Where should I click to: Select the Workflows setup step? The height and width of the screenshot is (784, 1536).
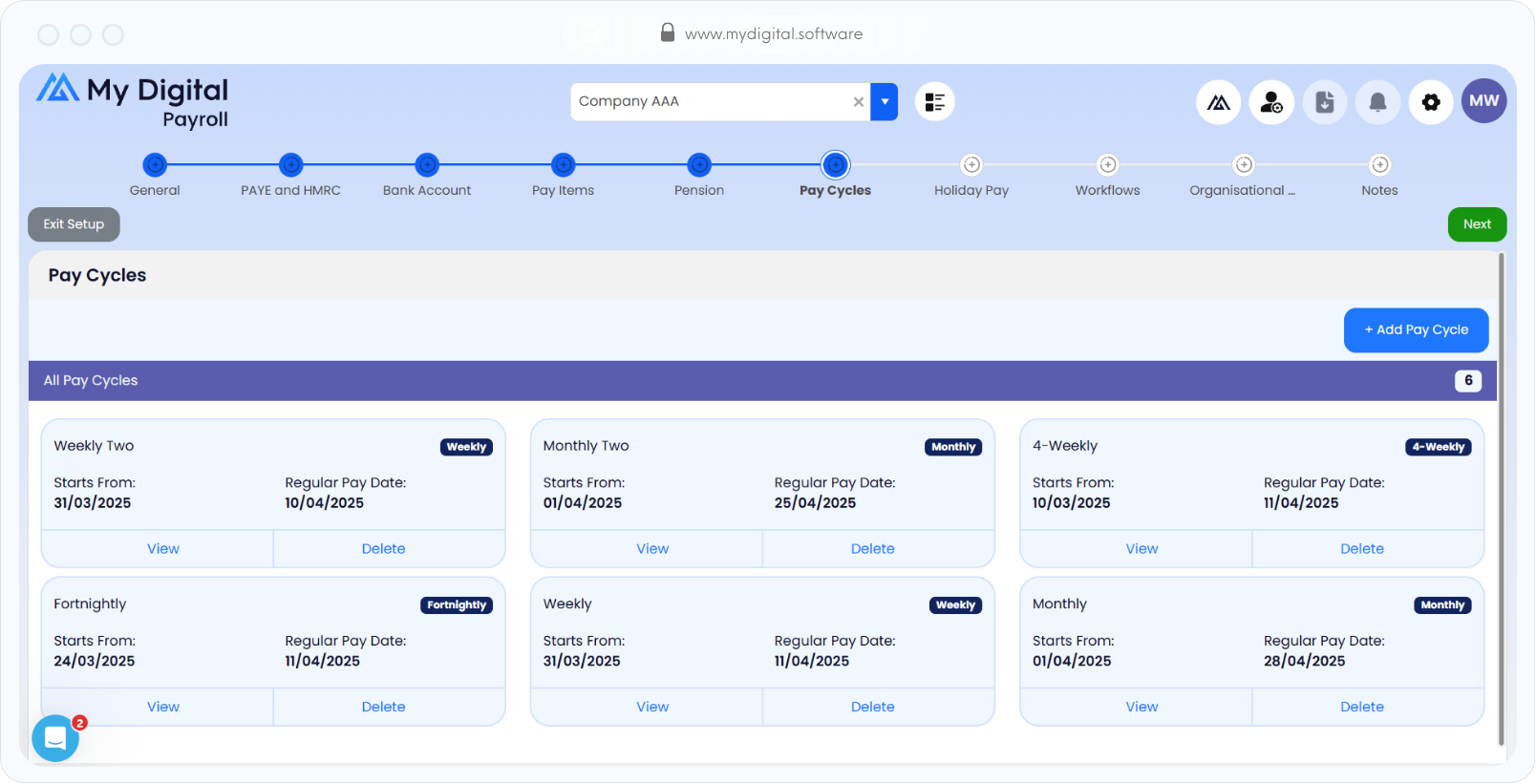click(x=1107, y=165)
